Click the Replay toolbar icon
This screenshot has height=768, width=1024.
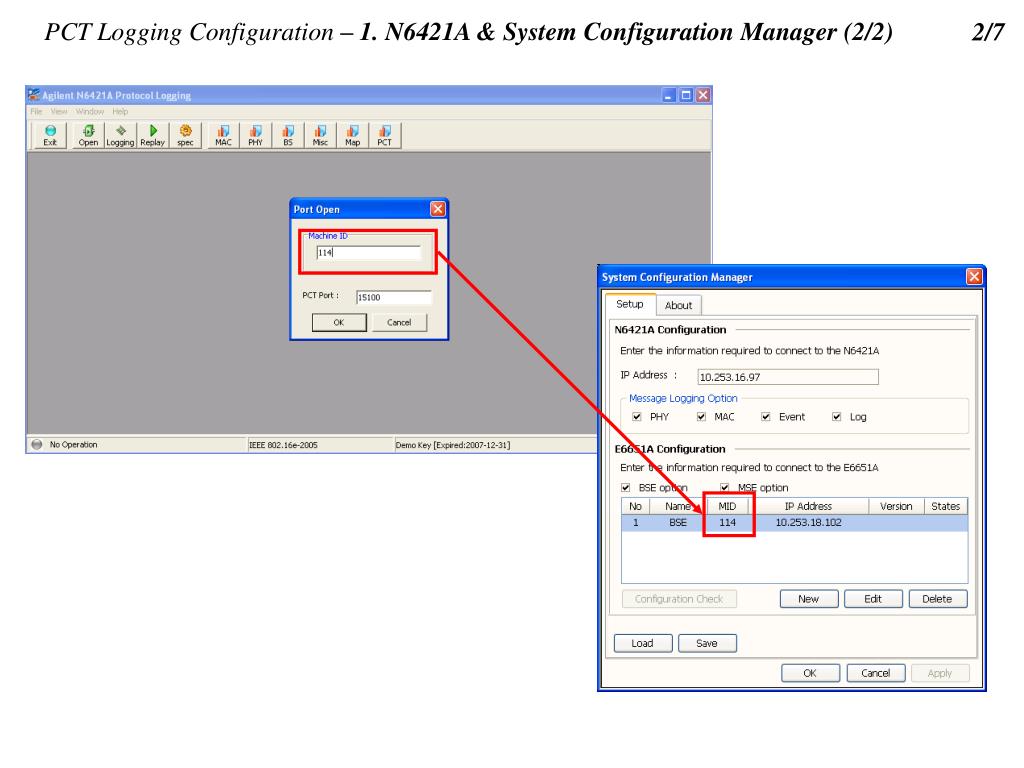coord(153,135)
